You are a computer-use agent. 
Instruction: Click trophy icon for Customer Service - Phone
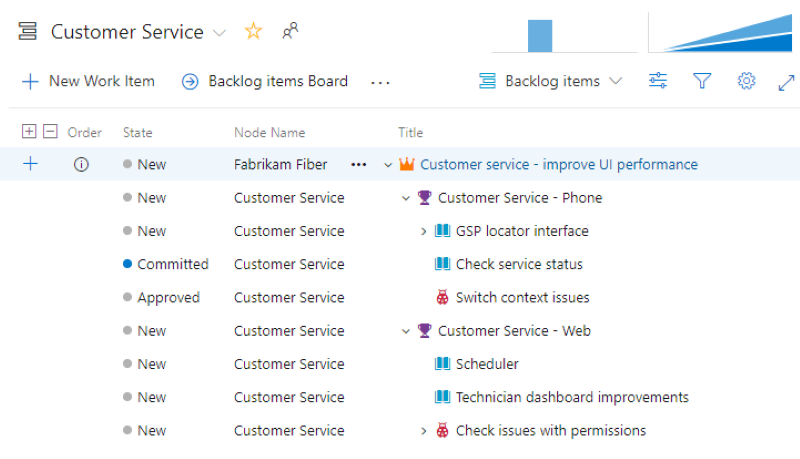(424, 197)
